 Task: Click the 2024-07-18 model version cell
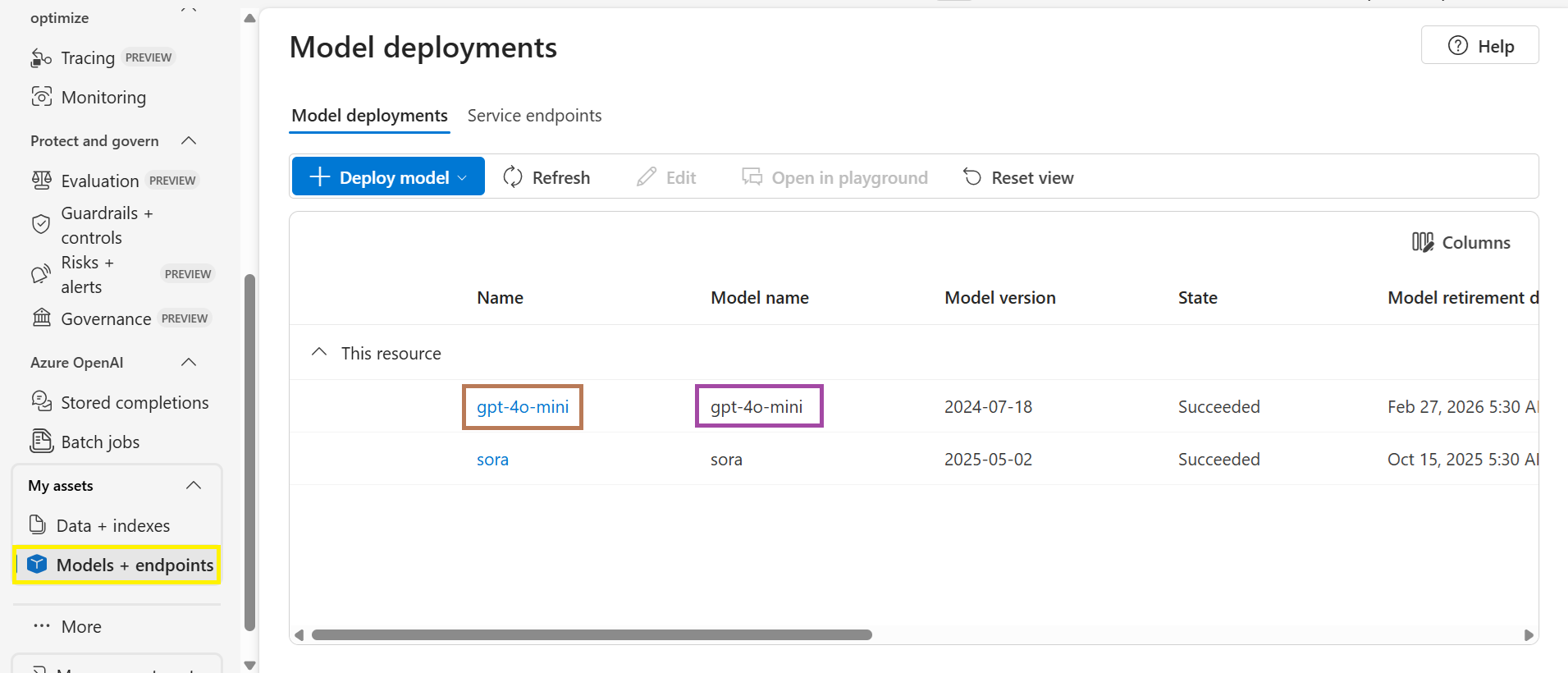coord(988,406)
